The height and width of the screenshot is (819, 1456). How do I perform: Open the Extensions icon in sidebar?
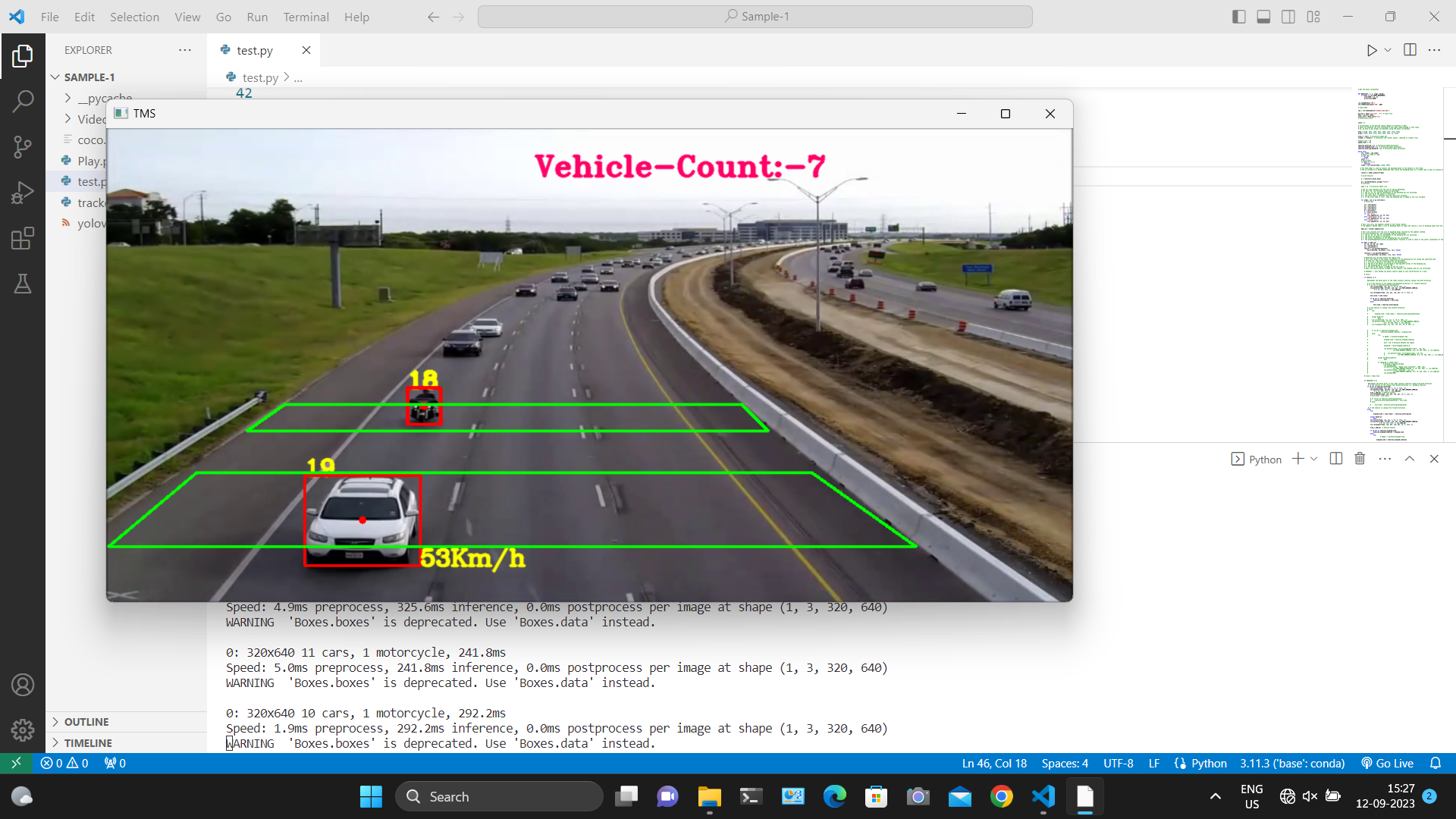[x=23, y=237]
